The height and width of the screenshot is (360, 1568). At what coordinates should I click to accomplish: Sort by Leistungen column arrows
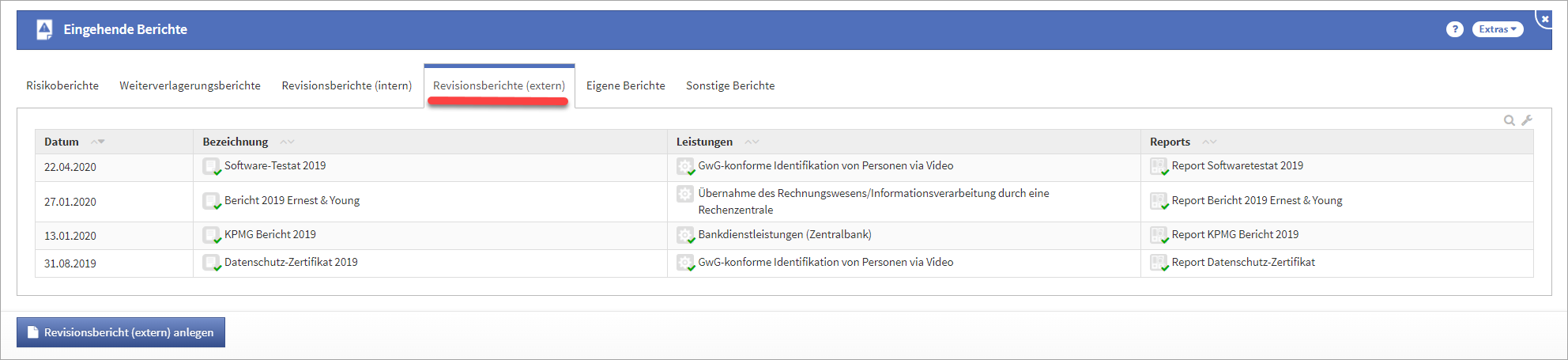pyautogui.click(x=752, y=142)
